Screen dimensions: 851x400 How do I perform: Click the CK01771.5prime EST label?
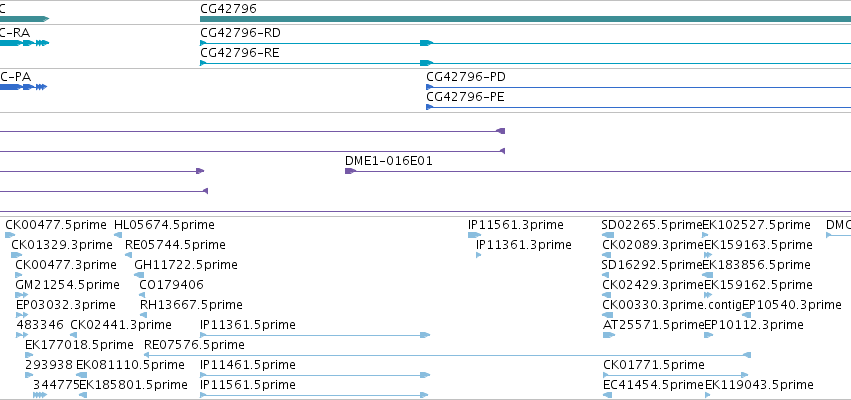[653, 365]
